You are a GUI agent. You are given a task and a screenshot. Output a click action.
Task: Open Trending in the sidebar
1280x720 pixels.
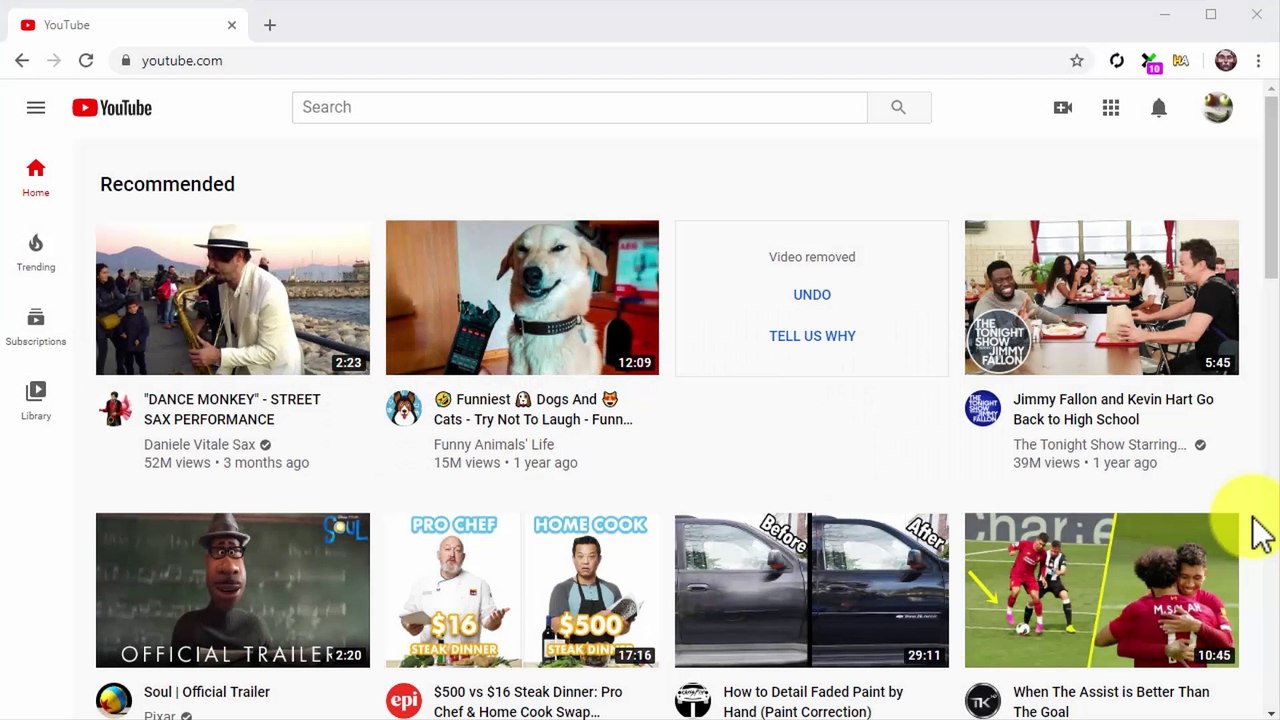coord(36,252)
